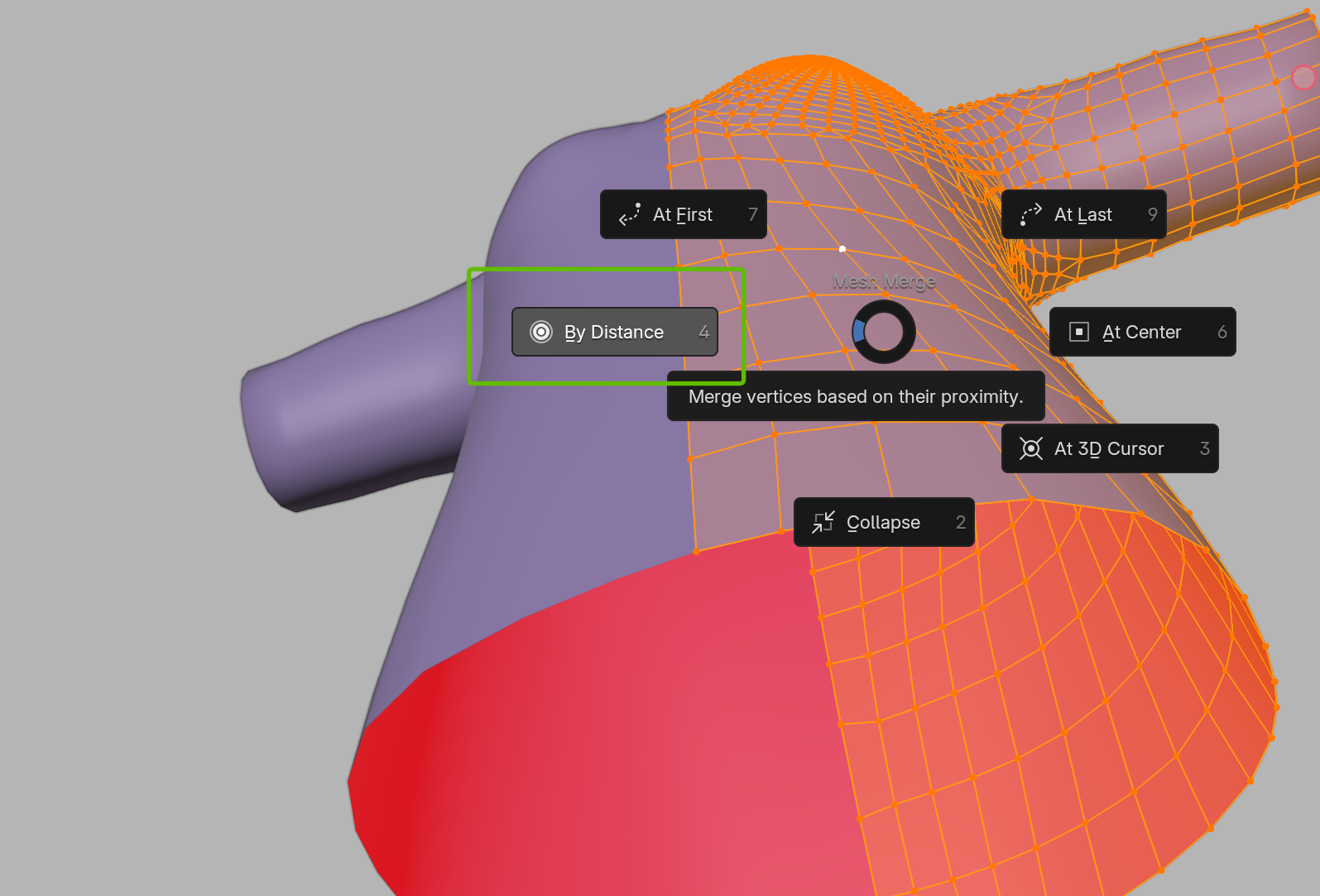
Task: Click the pie menu center ring
Action: (x=884, y=332)
